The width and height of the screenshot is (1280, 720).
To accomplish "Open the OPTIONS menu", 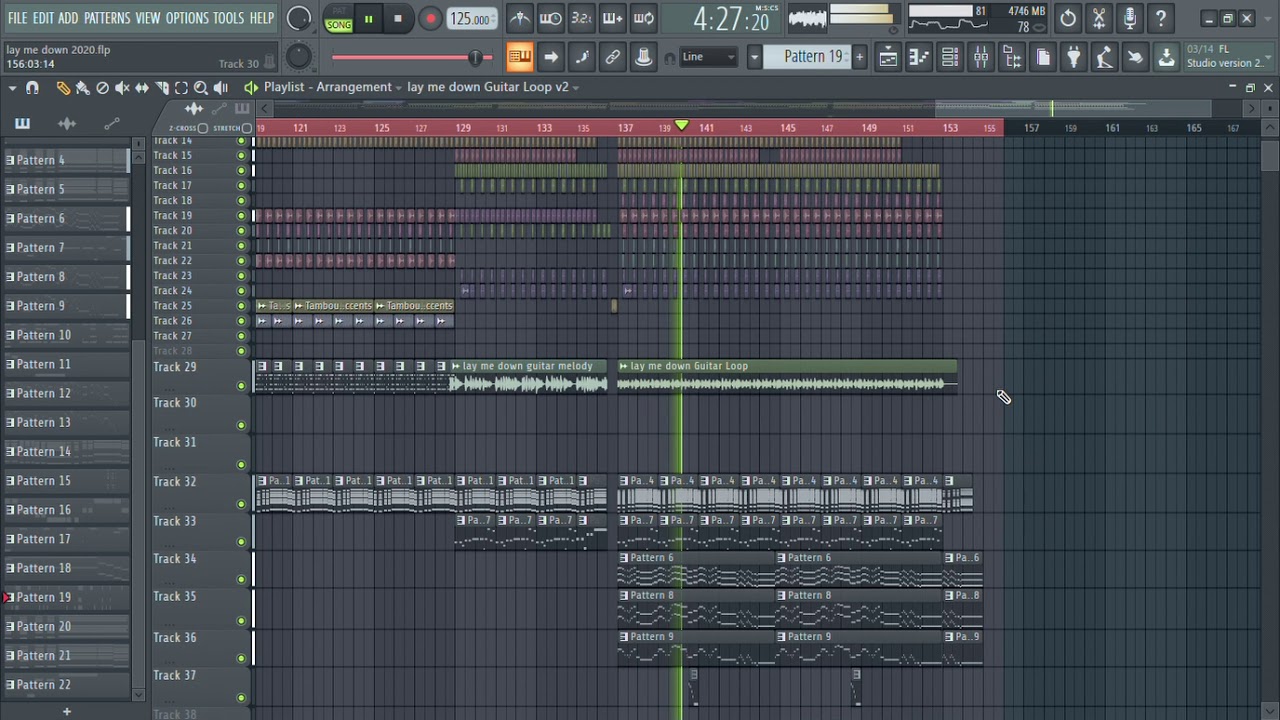I will click(187, 18).
